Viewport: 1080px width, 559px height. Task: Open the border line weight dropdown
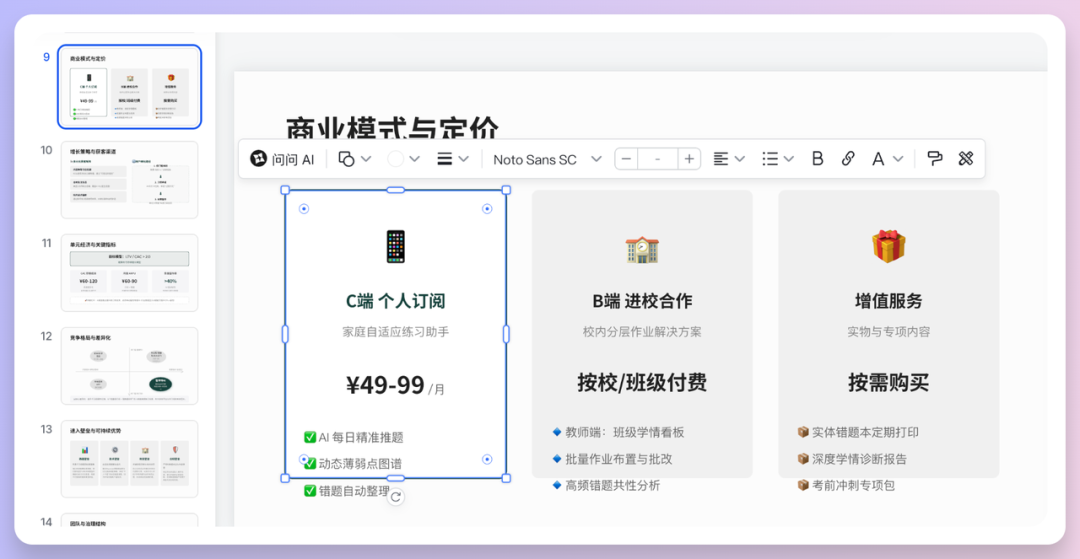click(x=453, y=159)
